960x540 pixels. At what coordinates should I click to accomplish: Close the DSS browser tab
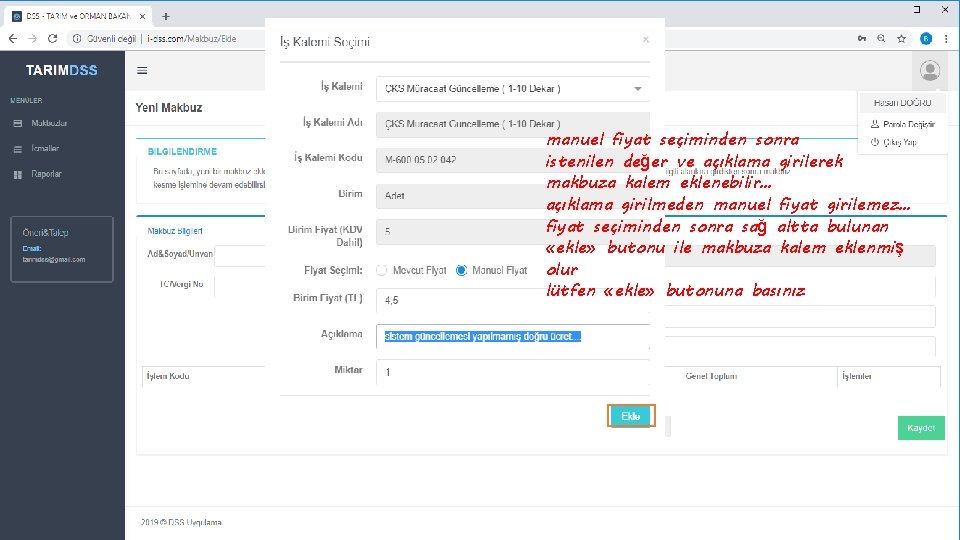tap(143, 17)
